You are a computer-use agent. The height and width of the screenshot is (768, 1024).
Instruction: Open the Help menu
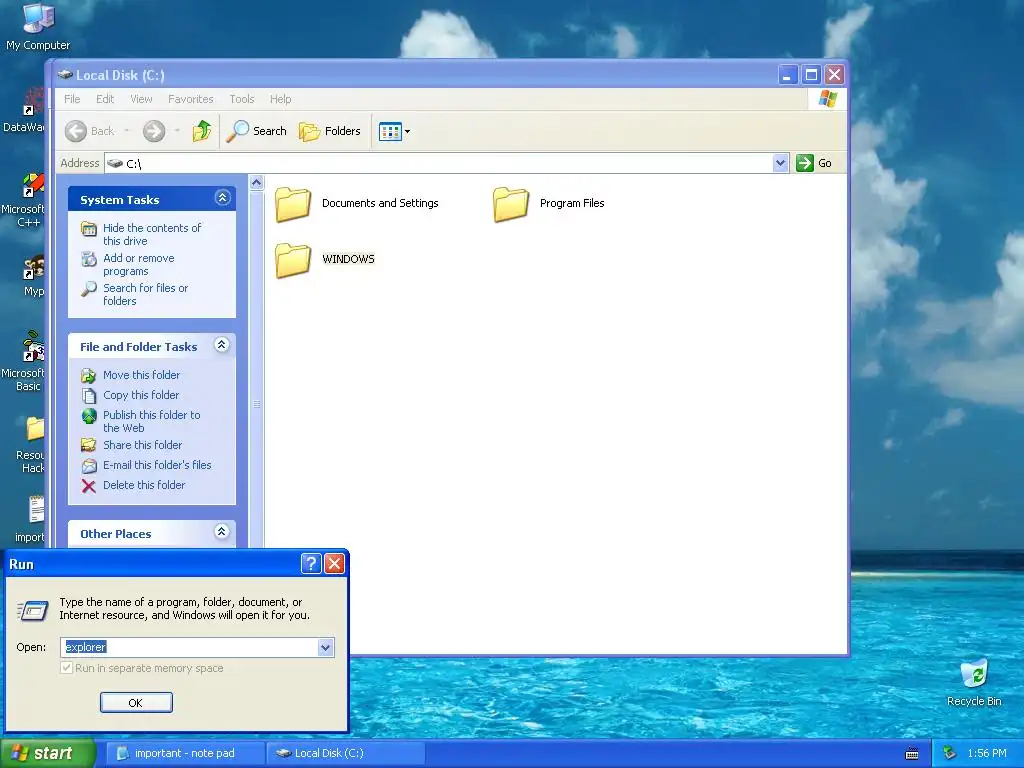(x=280, y=99)
